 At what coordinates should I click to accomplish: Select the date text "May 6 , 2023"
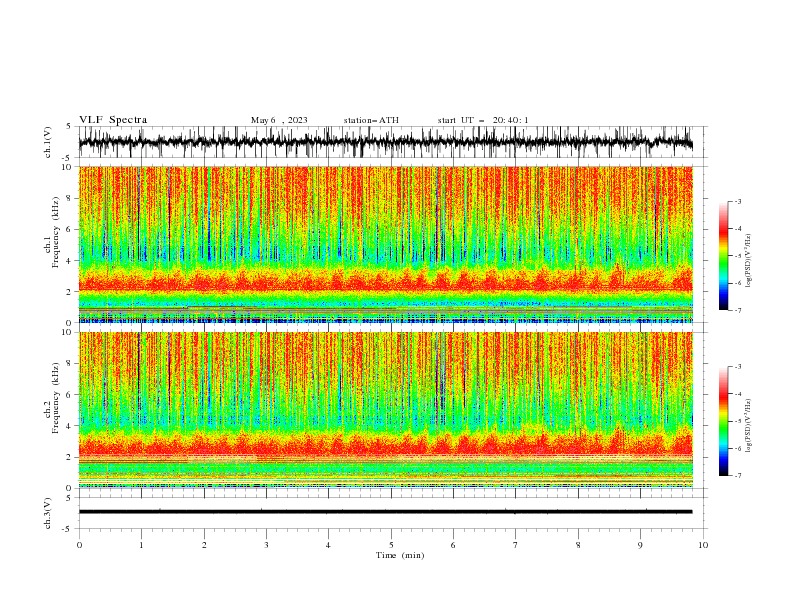(x=279, y=120)
